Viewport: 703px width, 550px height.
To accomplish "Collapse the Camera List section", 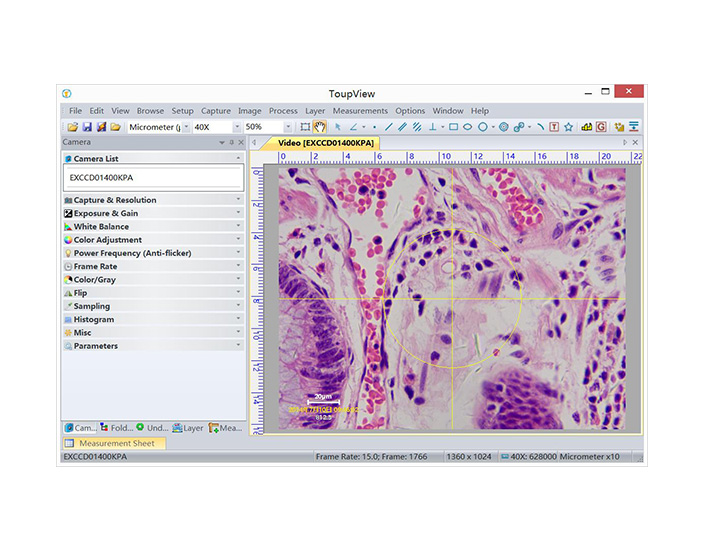I will pos(153,158).
